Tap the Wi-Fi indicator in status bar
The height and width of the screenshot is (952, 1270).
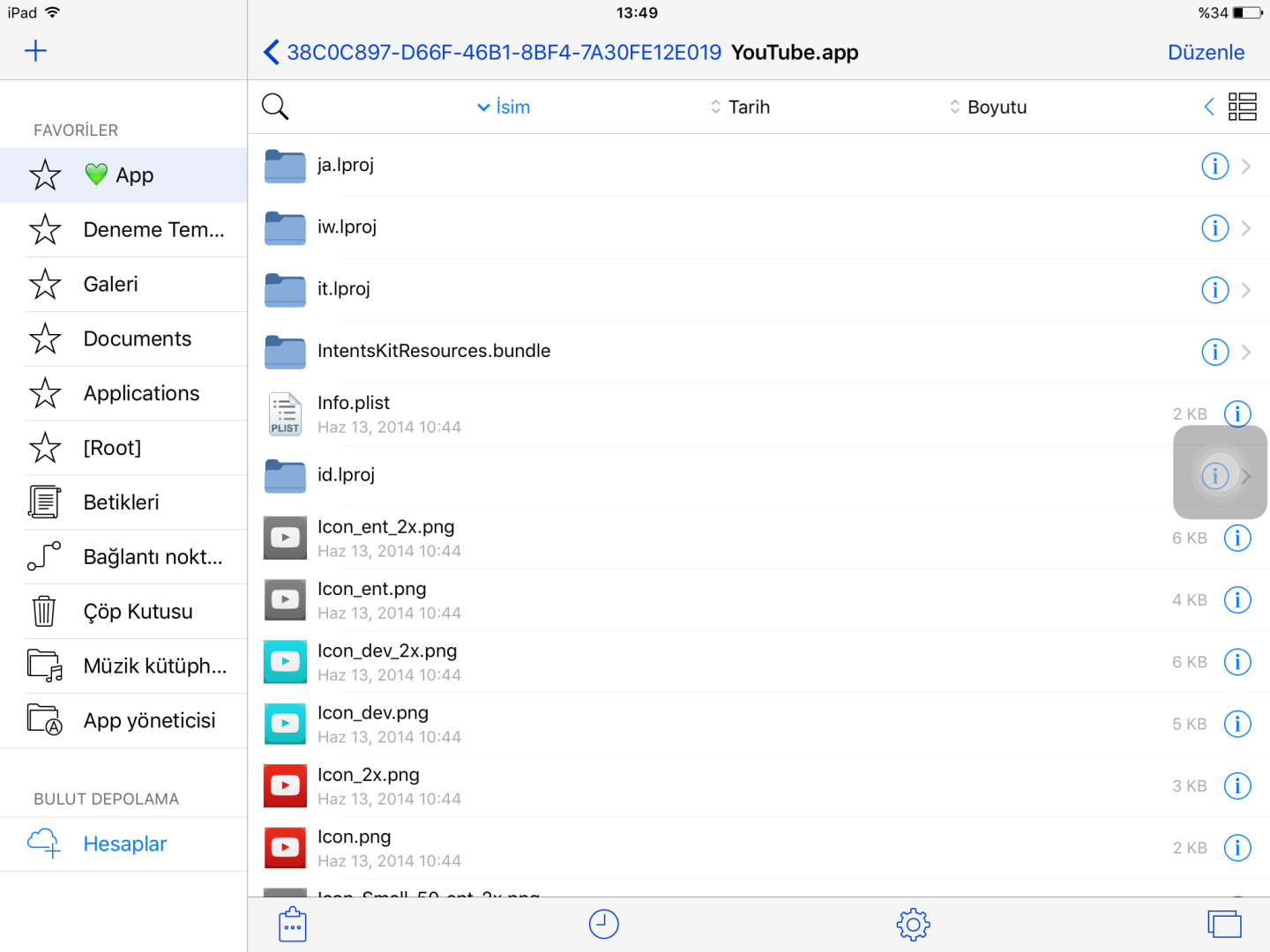coord(52,12)
